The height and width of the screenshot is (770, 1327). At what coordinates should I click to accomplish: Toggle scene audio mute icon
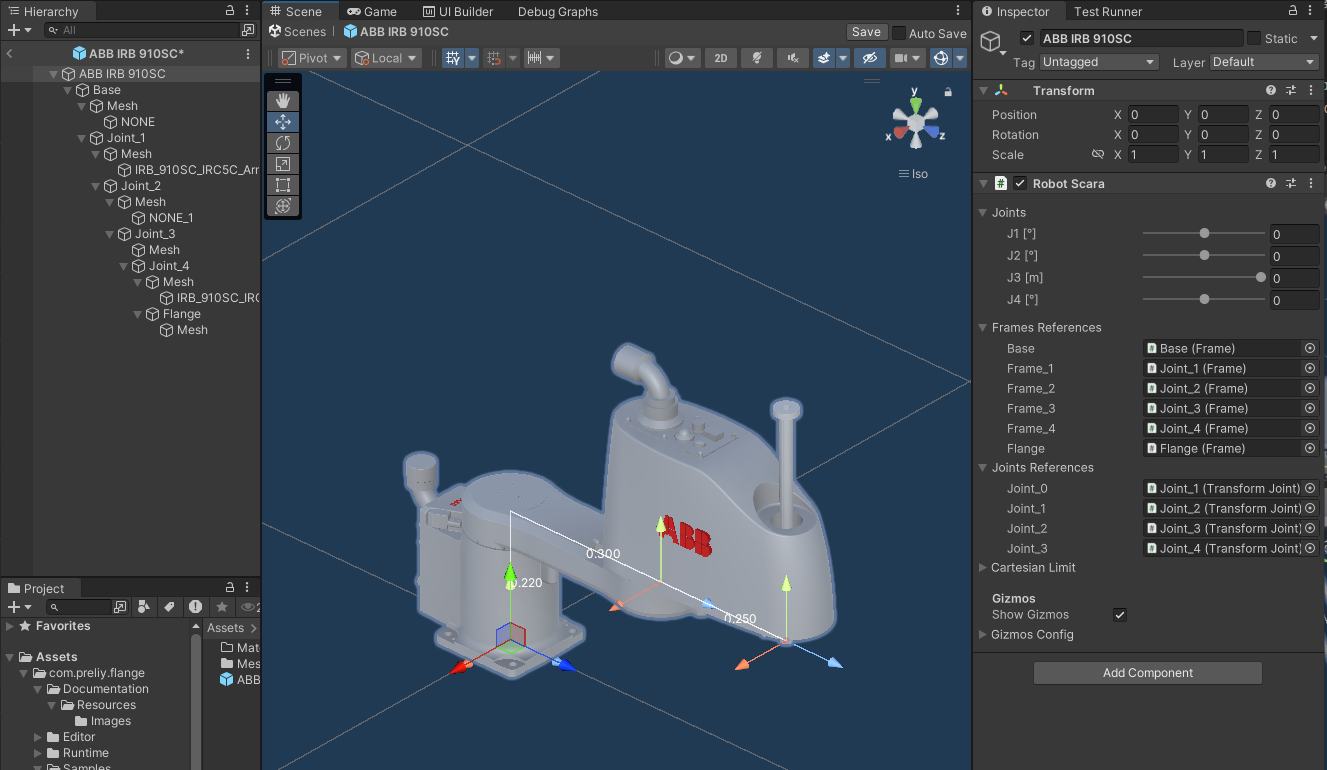(792, 58)
